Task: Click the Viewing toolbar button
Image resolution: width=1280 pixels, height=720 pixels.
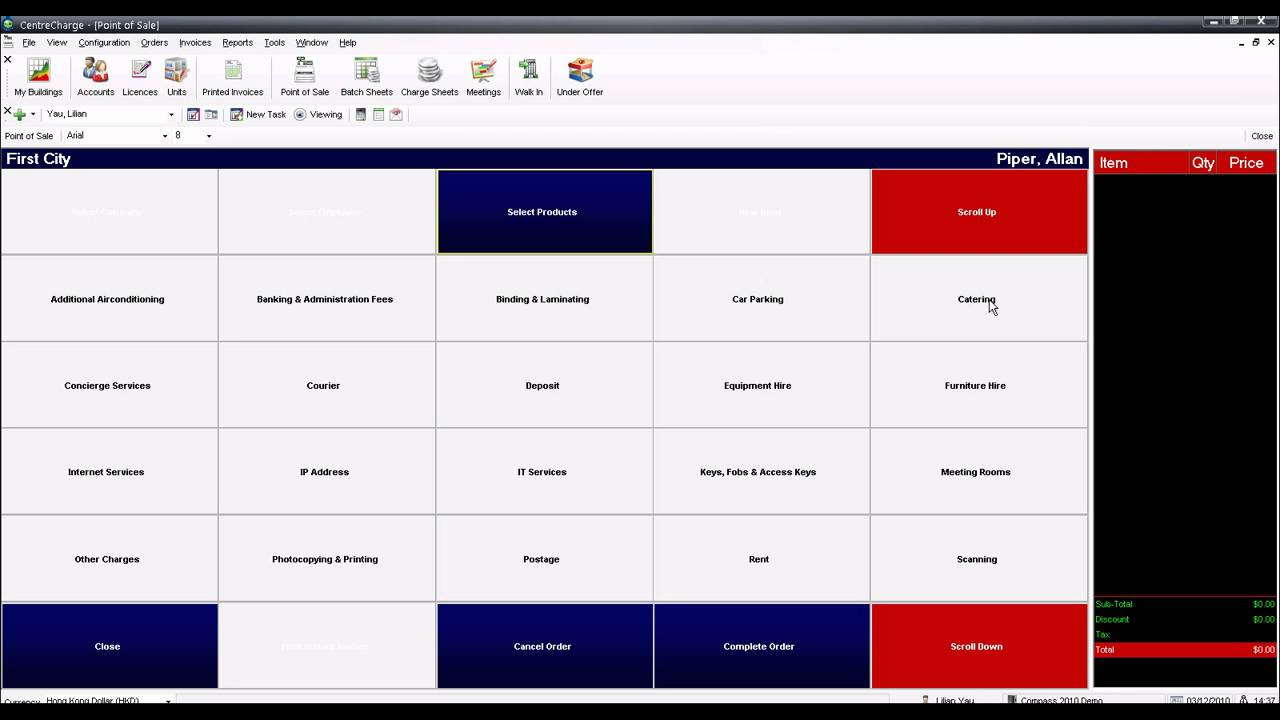Action: (x=318, y=114)
